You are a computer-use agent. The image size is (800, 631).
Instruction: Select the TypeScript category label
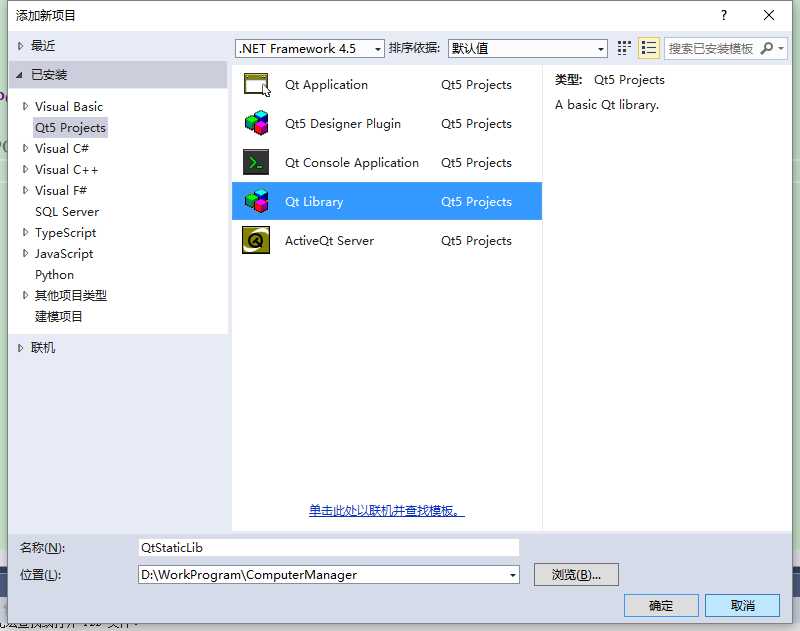click(65, 233)
